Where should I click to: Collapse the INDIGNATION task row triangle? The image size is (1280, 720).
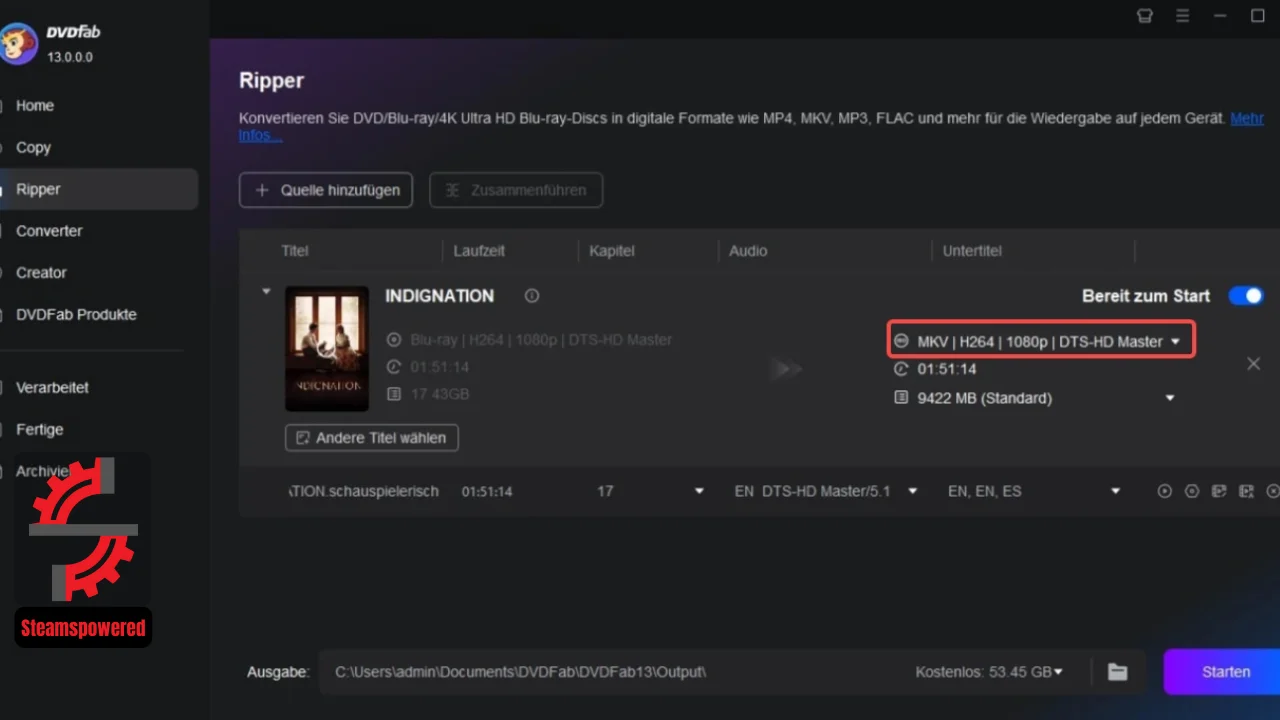[x=266, y=292]
